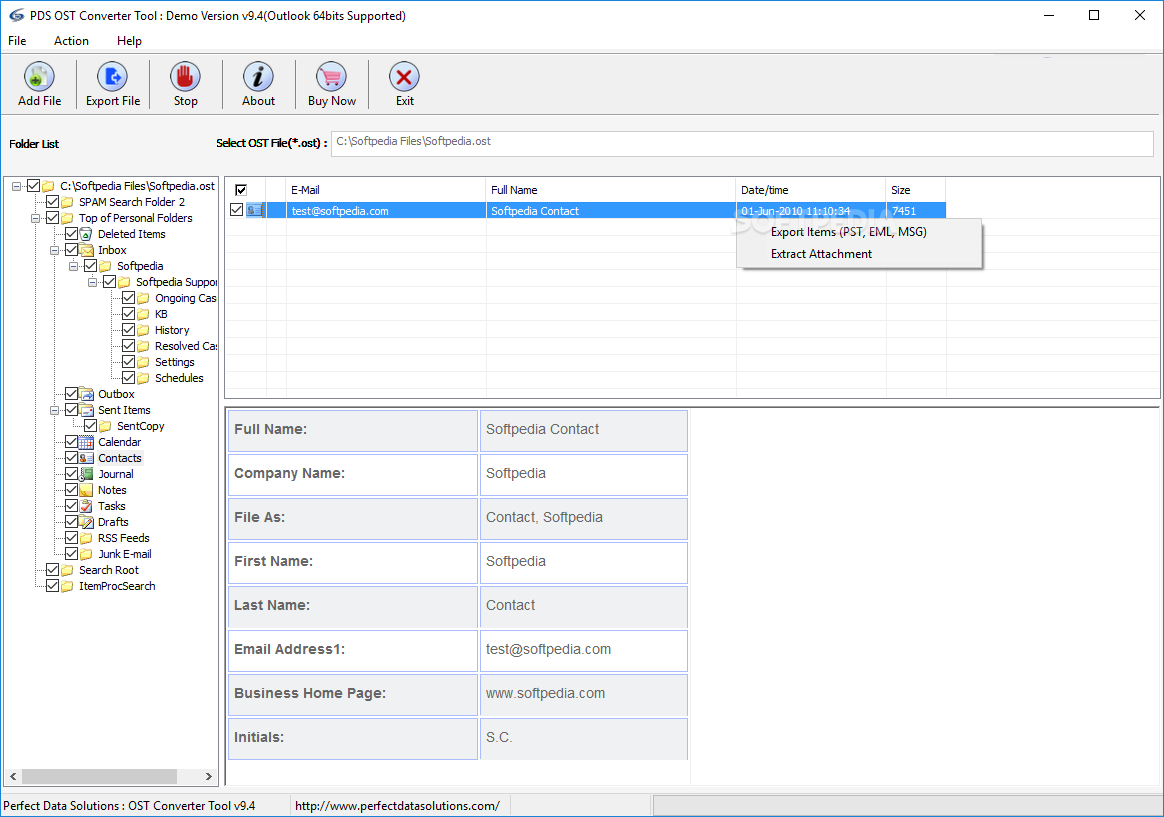Click the application logo in title bar
1164x817 pixels.
click(16, 16)
